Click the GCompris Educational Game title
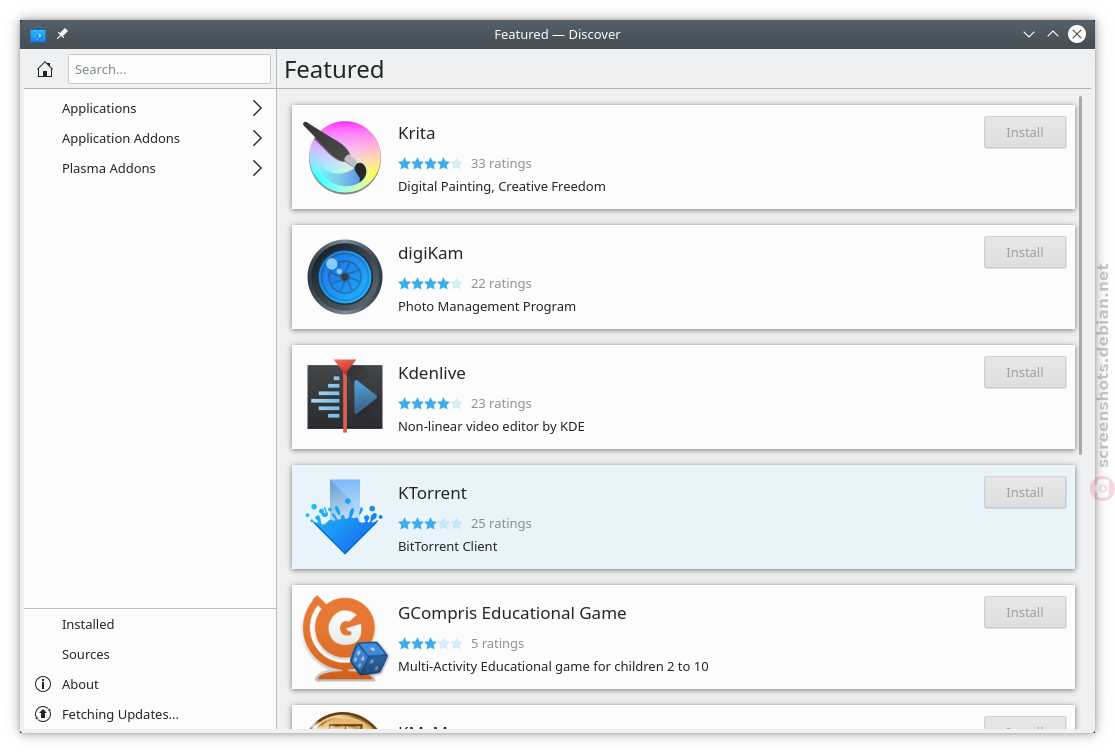 pyautogui.click(x=512, y=614)
